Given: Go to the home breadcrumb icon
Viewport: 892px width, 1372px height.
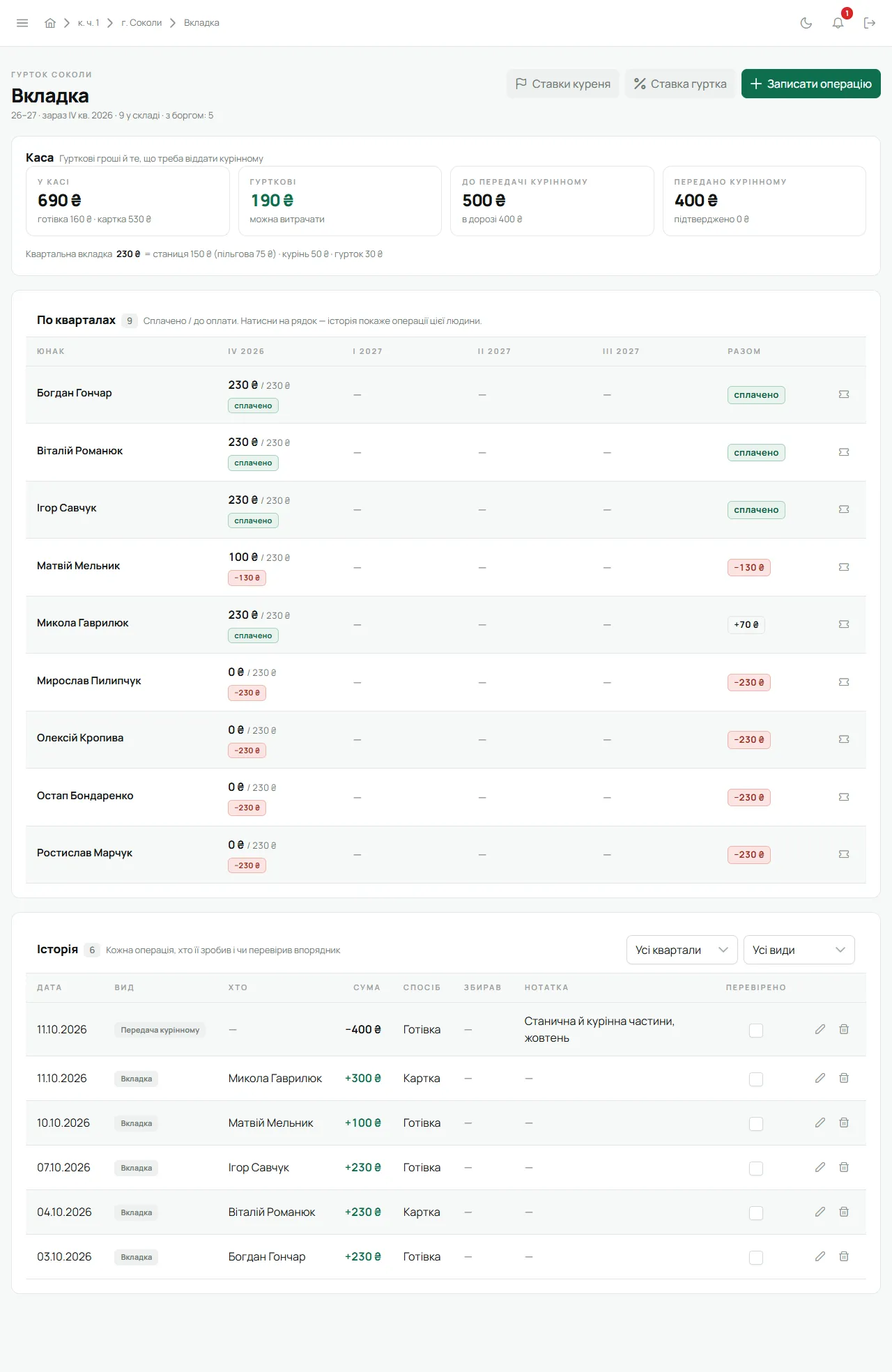Looking at the screenshot, I should click(50, 23).
